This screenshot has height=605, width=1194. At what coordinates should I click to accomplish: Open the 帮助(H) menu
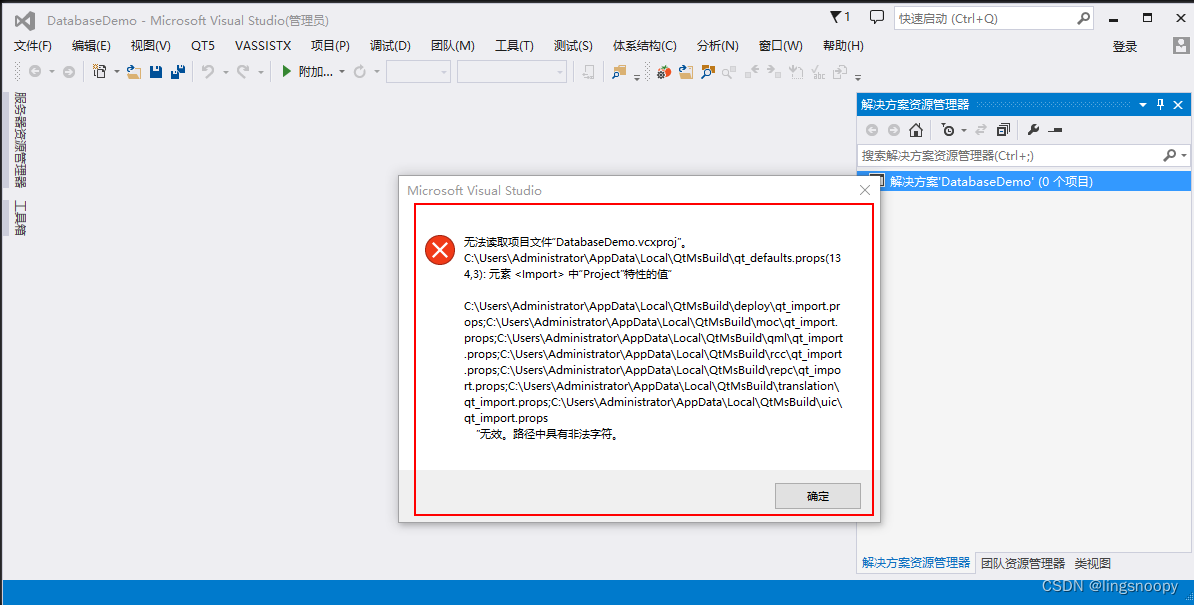[x=843, y=46]
